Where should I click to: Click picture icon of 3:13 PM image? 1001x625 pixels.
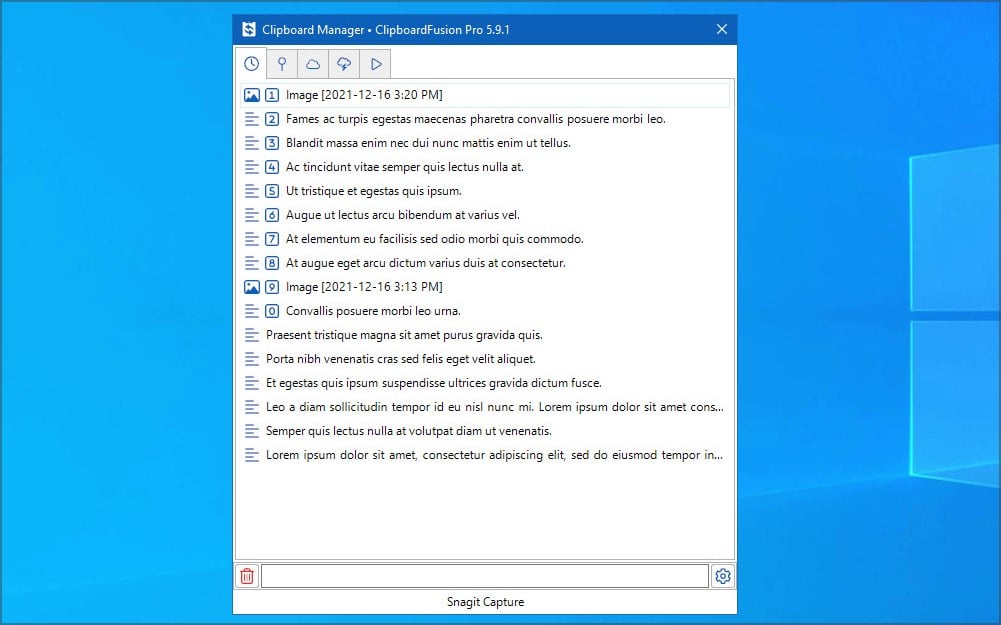(252, 287)
